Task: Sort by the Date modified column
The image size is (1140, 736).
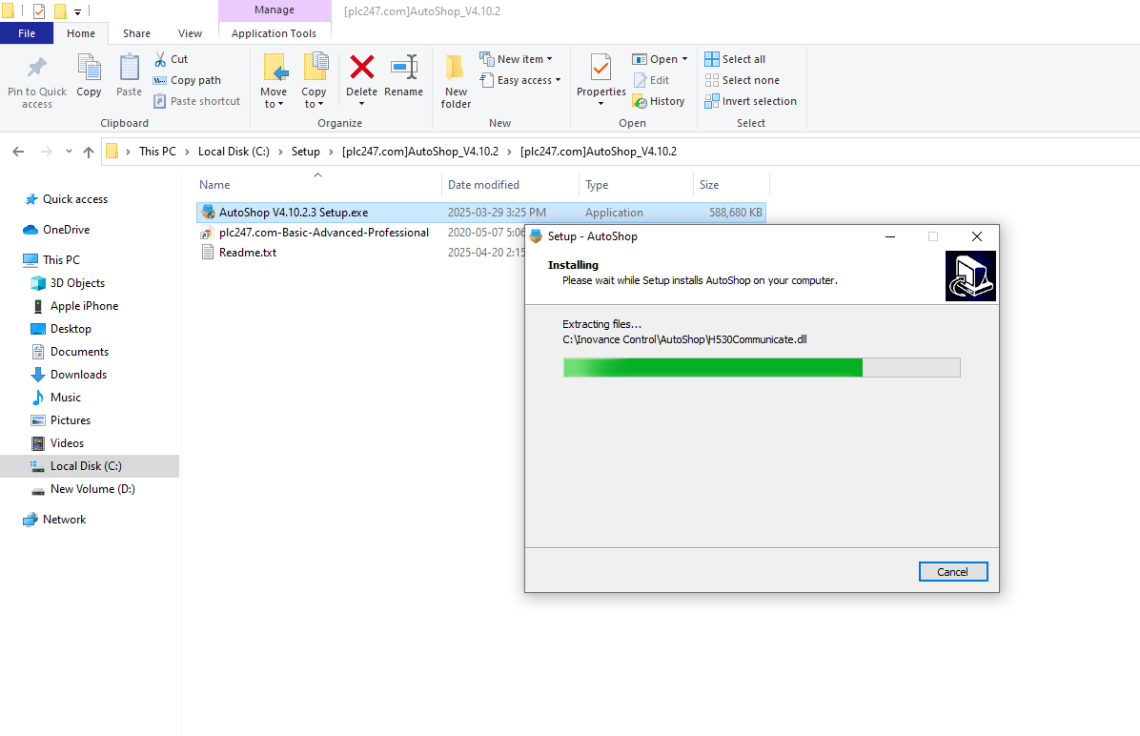Action: pyautogui.click(x=510, y=185)
